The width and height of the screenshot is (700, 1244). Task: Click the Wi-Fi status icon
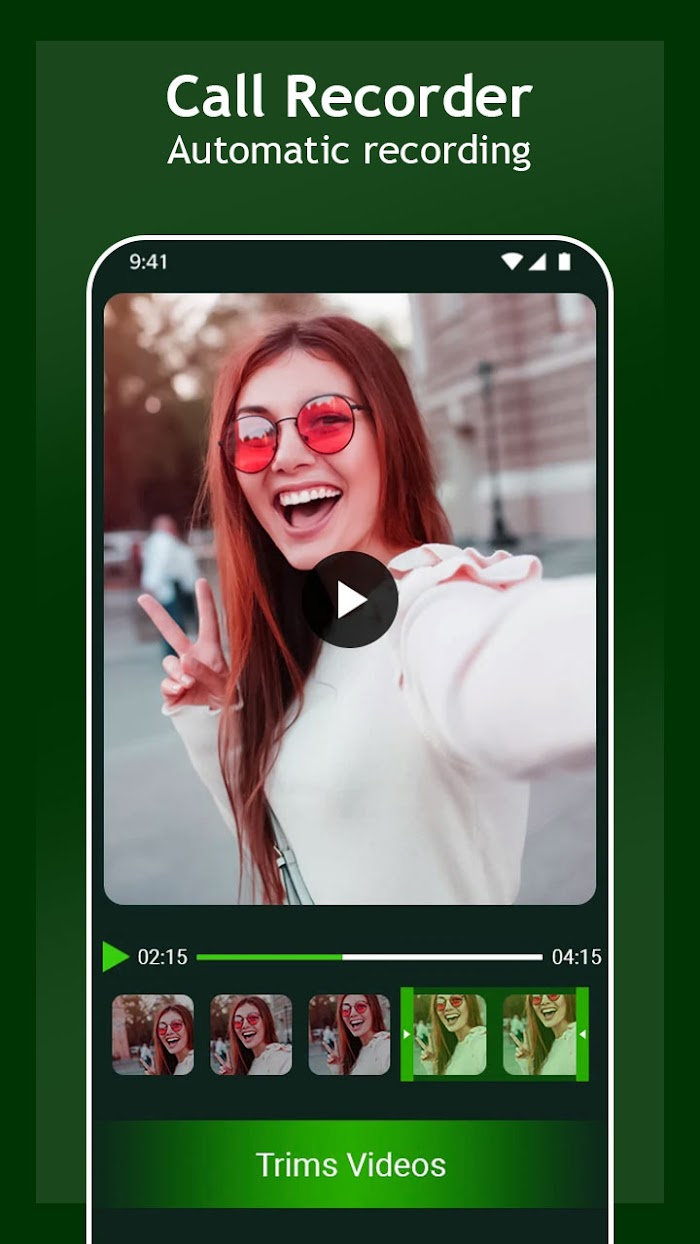(512, 262)
